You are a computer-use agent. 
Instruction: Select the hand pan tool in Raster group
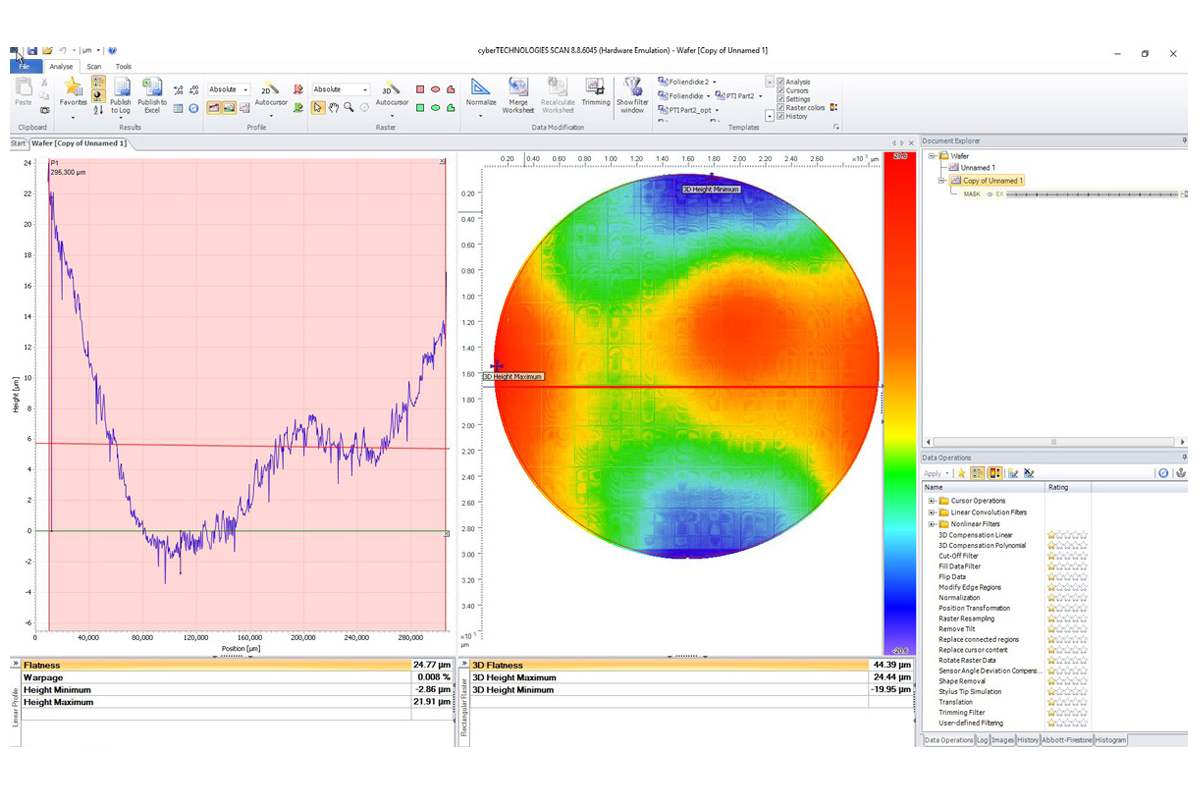(333, 107)
